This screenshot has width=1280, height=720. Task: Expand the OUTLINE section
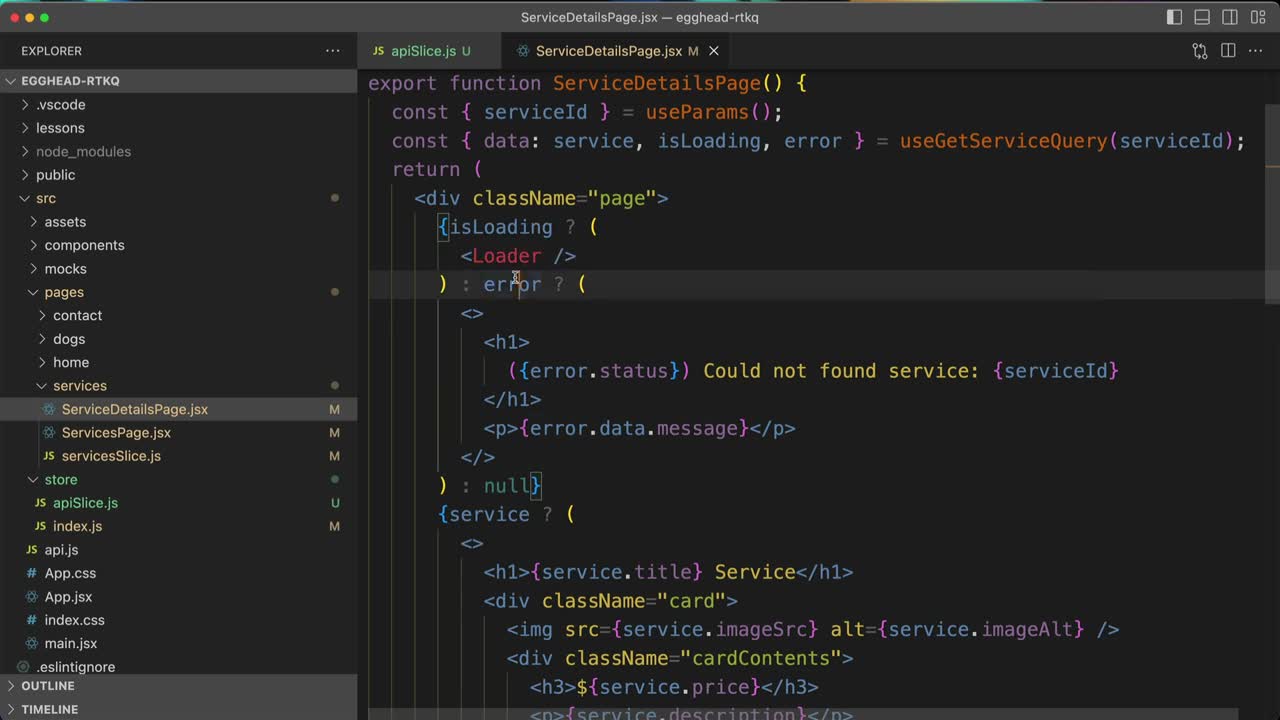[48, 686]
